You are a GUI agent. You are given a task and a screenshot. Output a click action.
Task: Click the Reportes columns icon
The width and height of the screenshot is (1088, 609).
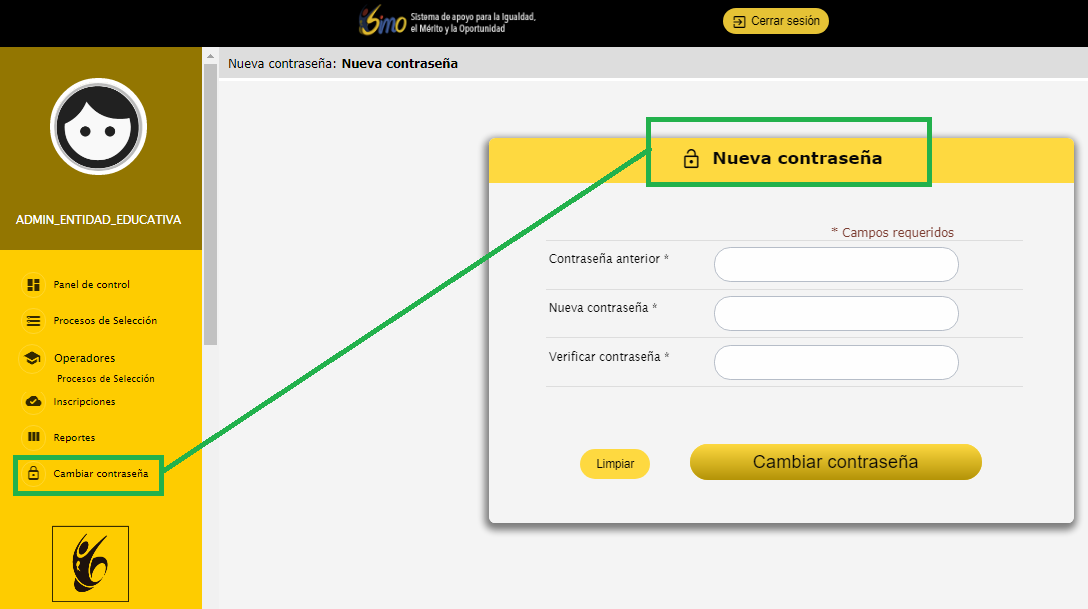33,438
